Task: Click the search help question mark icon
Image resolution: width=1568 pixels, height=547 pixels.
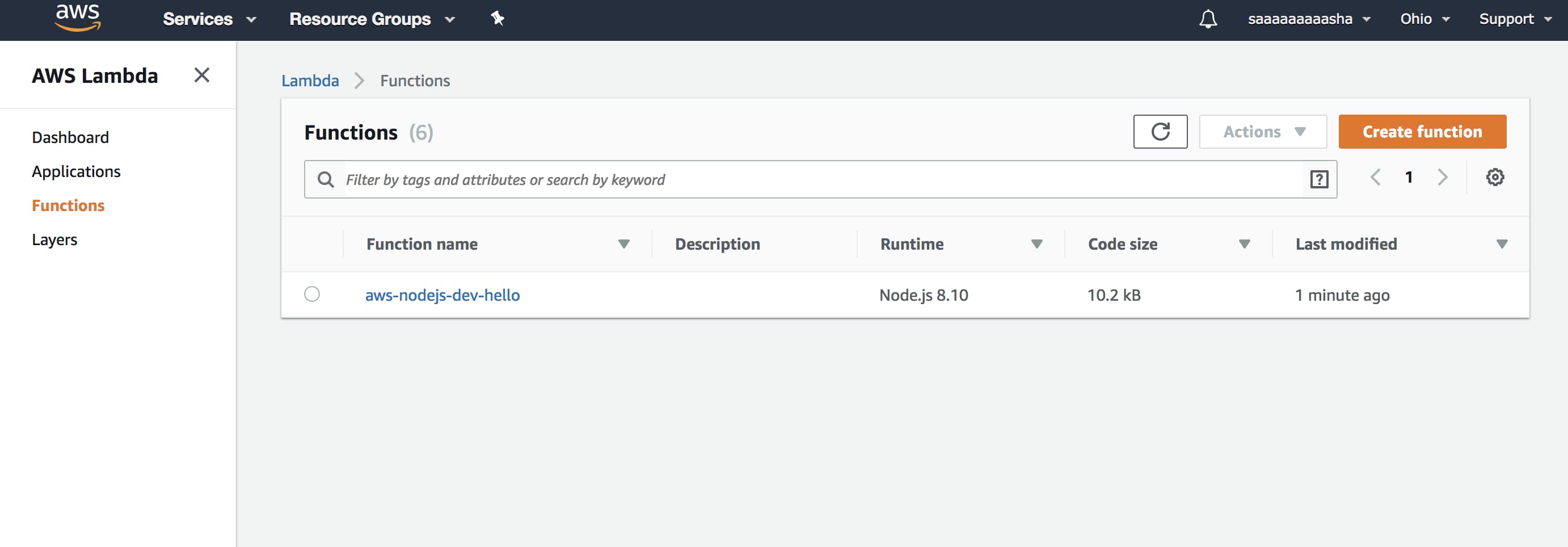Action: (1318, 179)
